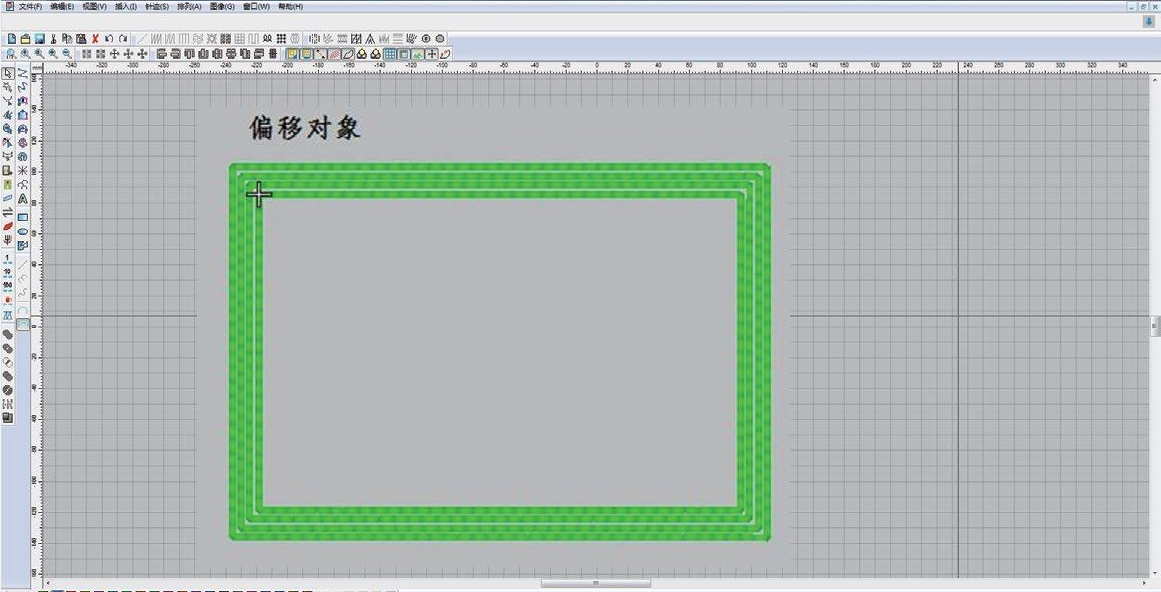The image size is (1161, 592).
Task: Click the Save disk icon
Action: click(39, 38)
